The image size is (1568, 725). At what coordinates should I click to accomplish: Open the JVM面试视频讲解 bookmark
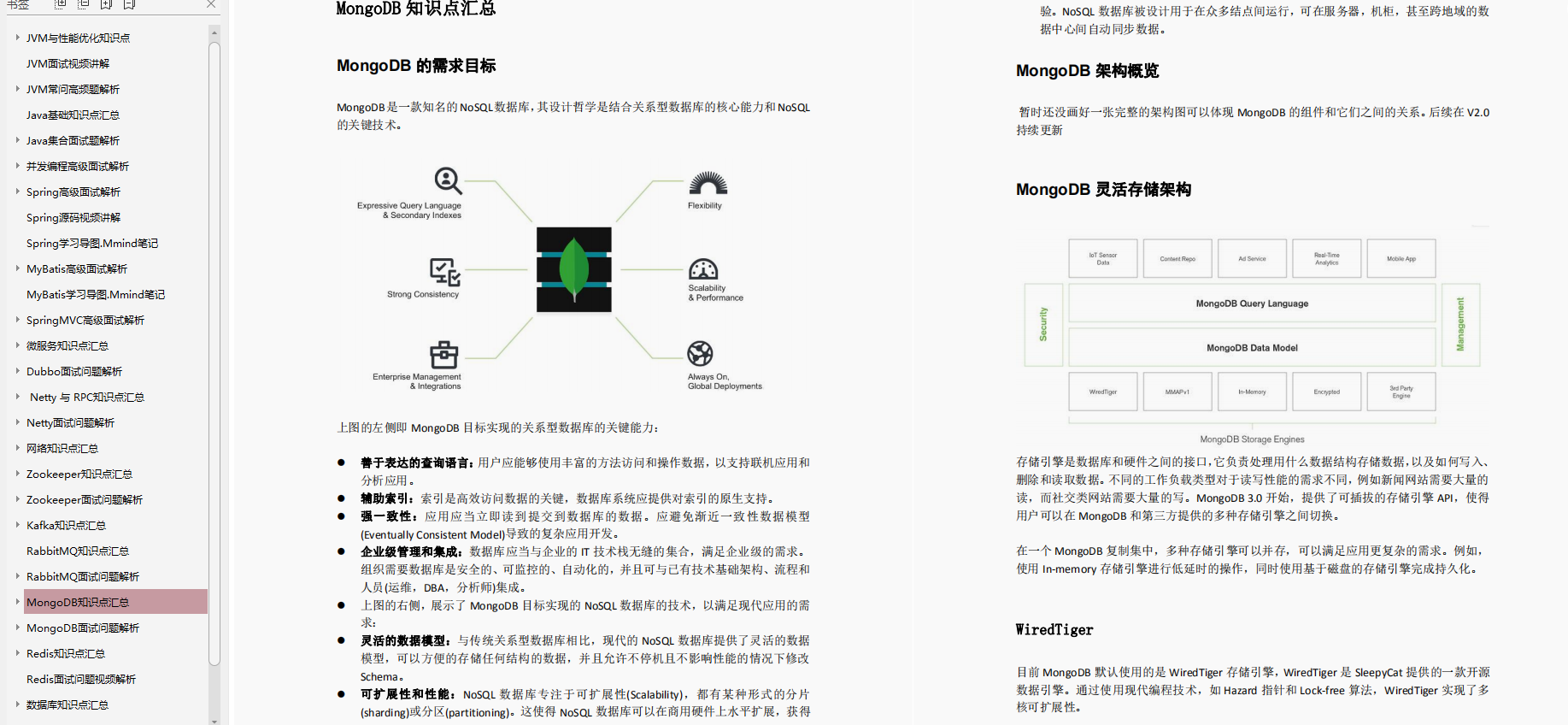[x=68, y=63]
